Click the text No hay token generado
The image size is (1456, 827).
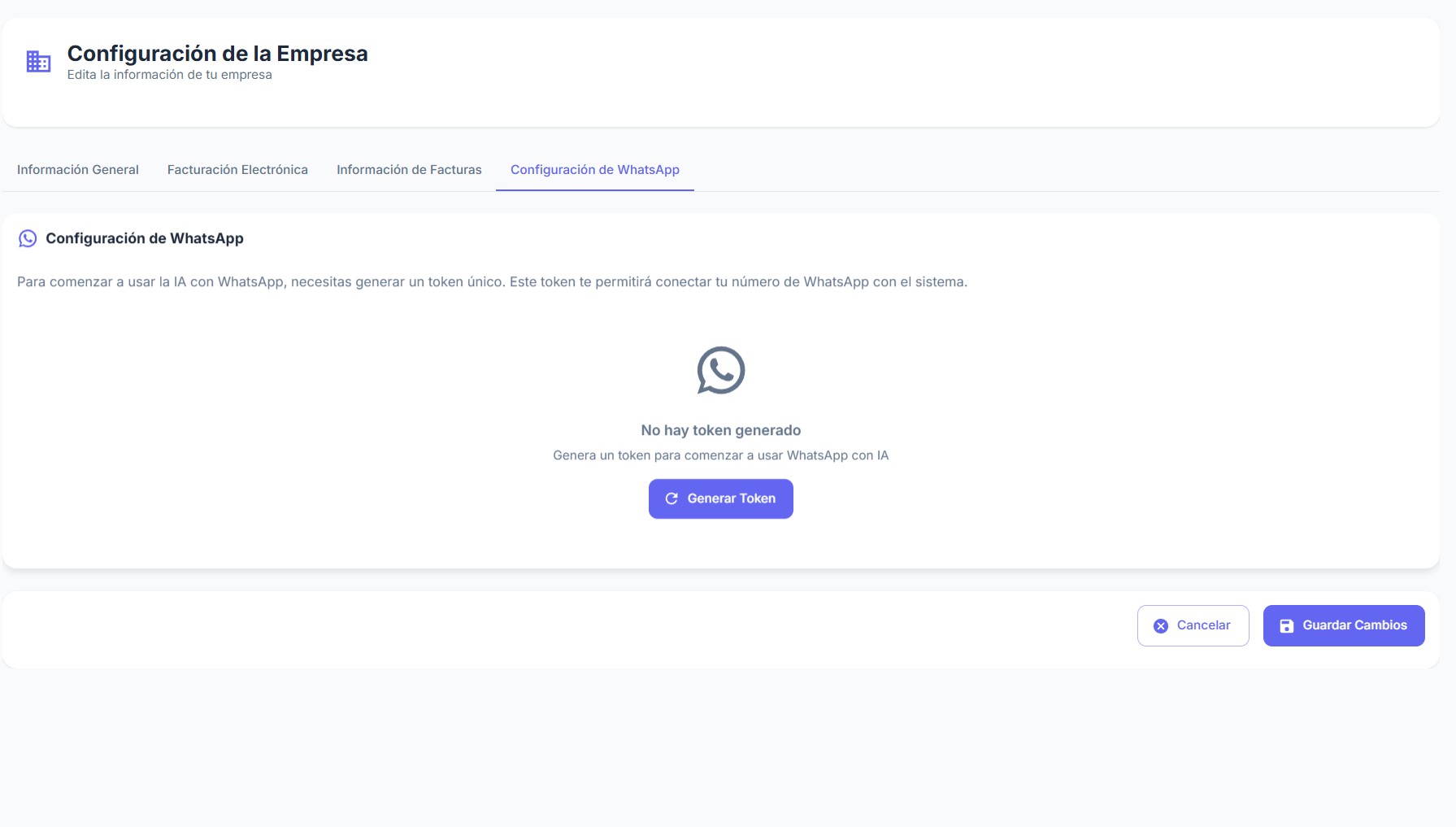(720, 429)
